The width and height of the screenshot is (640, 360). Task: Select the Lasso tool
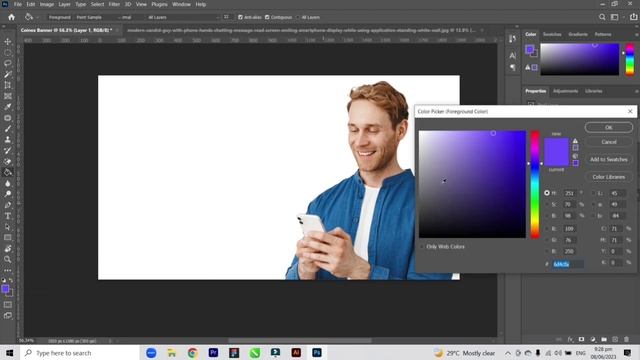(8, 63)
